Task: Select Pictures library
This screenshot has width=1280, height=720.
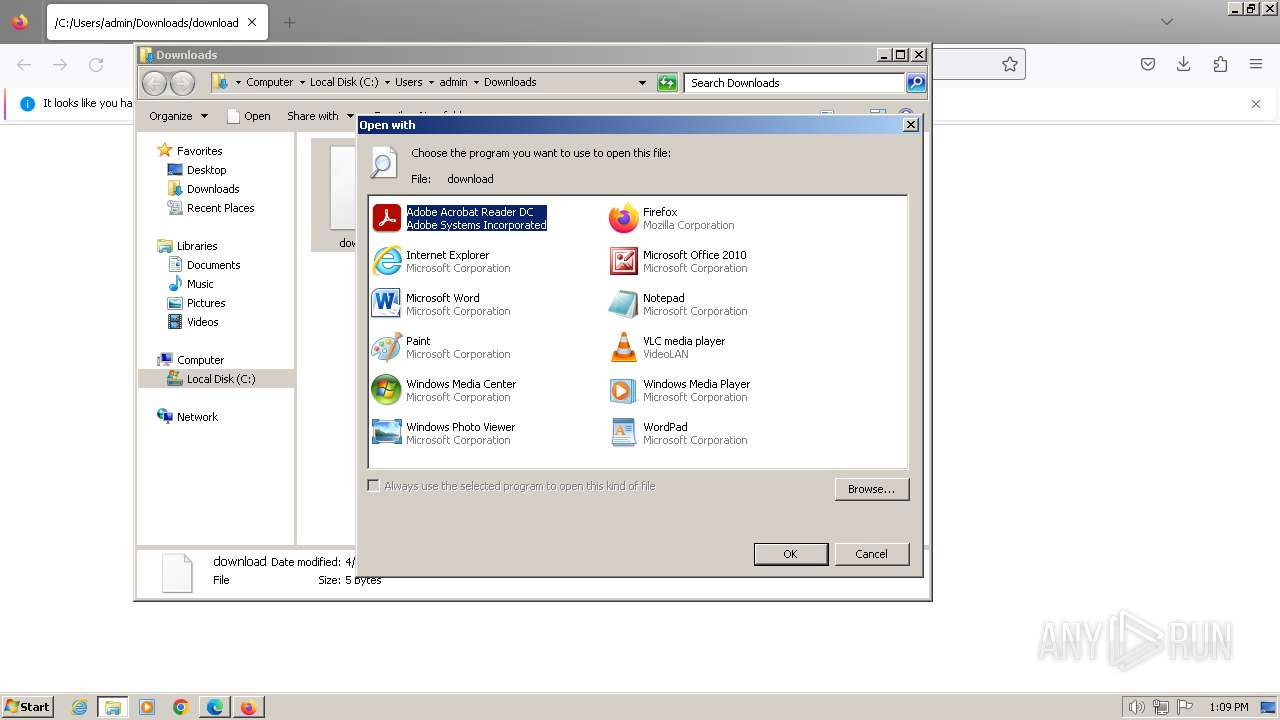Action: [x=205, y=303]
